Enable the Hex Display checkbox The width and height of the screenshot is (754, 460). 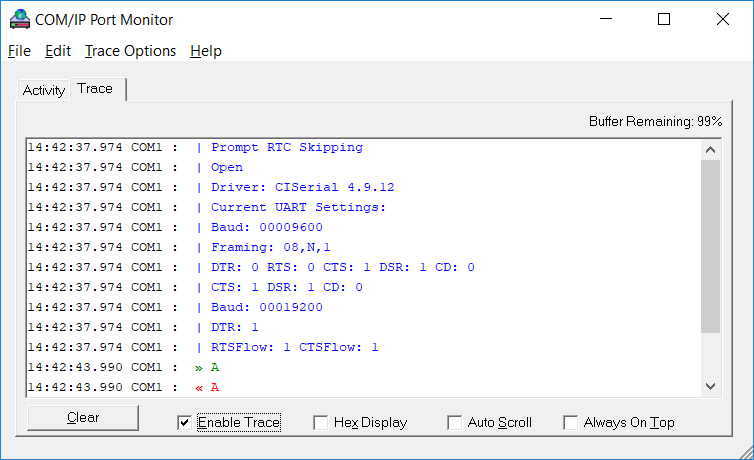321,423
